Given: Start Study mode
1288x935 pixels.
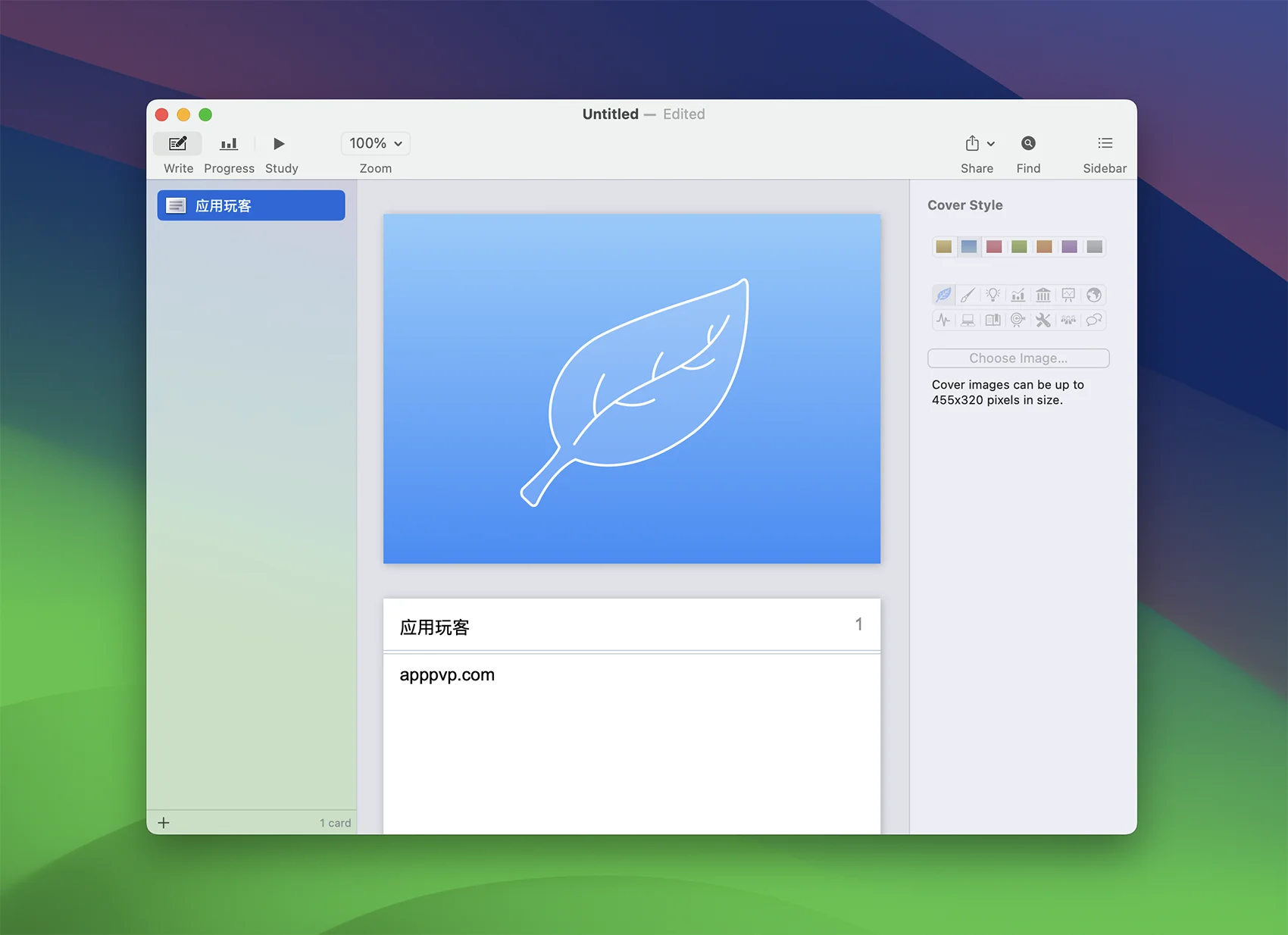Looking at the screenshot, I should click(279, 143).
